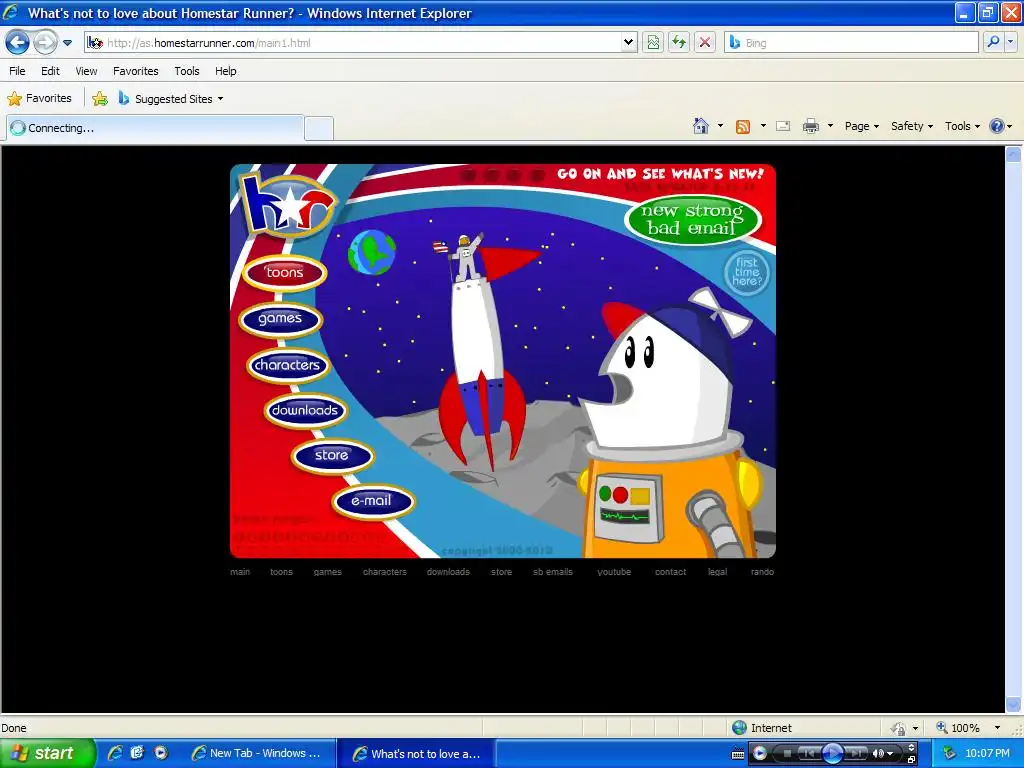1024x768 pixels.
Task: Click the address bar URL field
Action: pyautogui.click(x=361, y=43)
